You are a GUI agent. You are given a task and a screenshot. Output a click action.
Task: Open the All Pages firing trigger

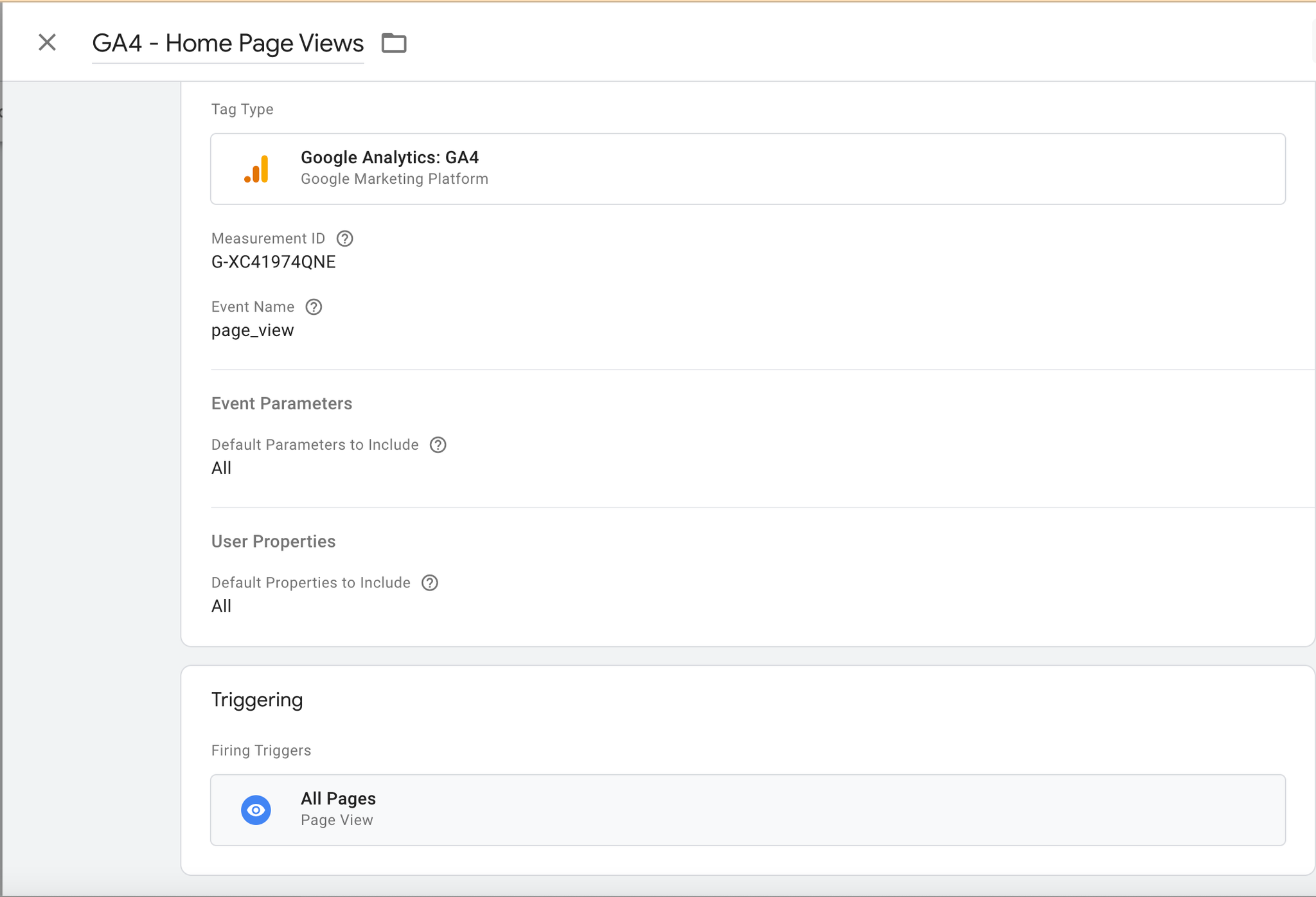748,810
